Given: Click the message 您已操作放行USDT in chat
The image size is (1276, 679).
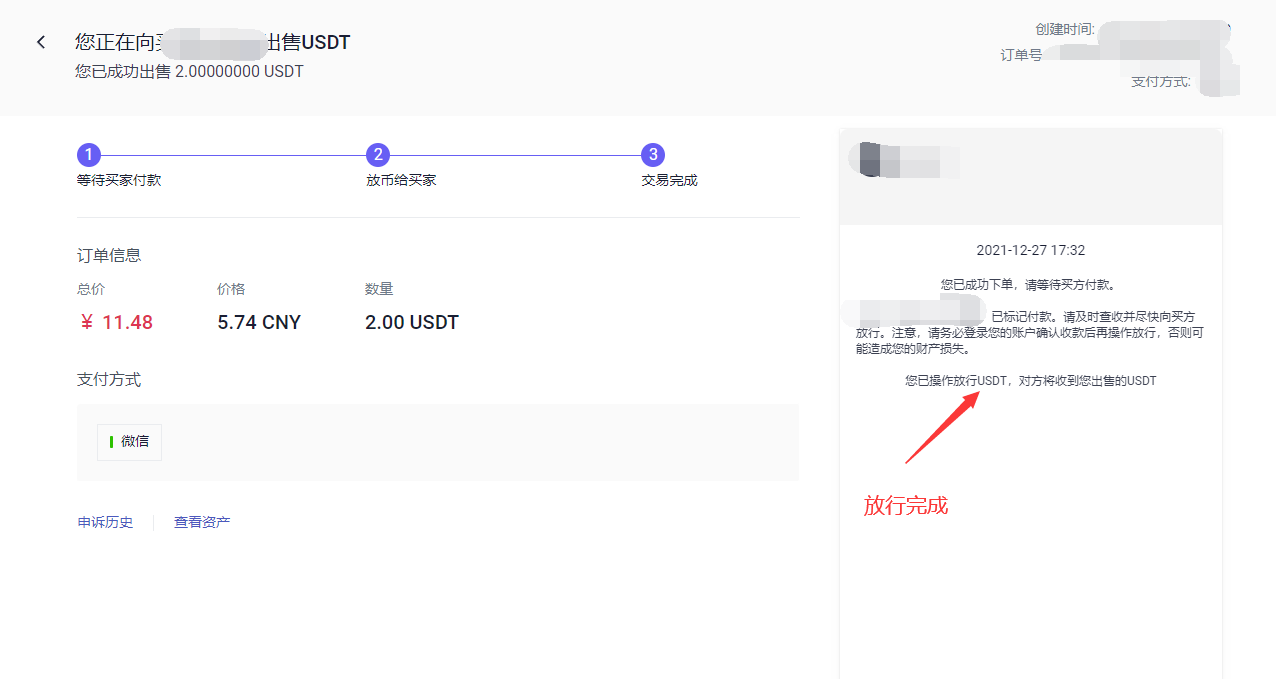Looking at the screenshot, I should 1030,381.
